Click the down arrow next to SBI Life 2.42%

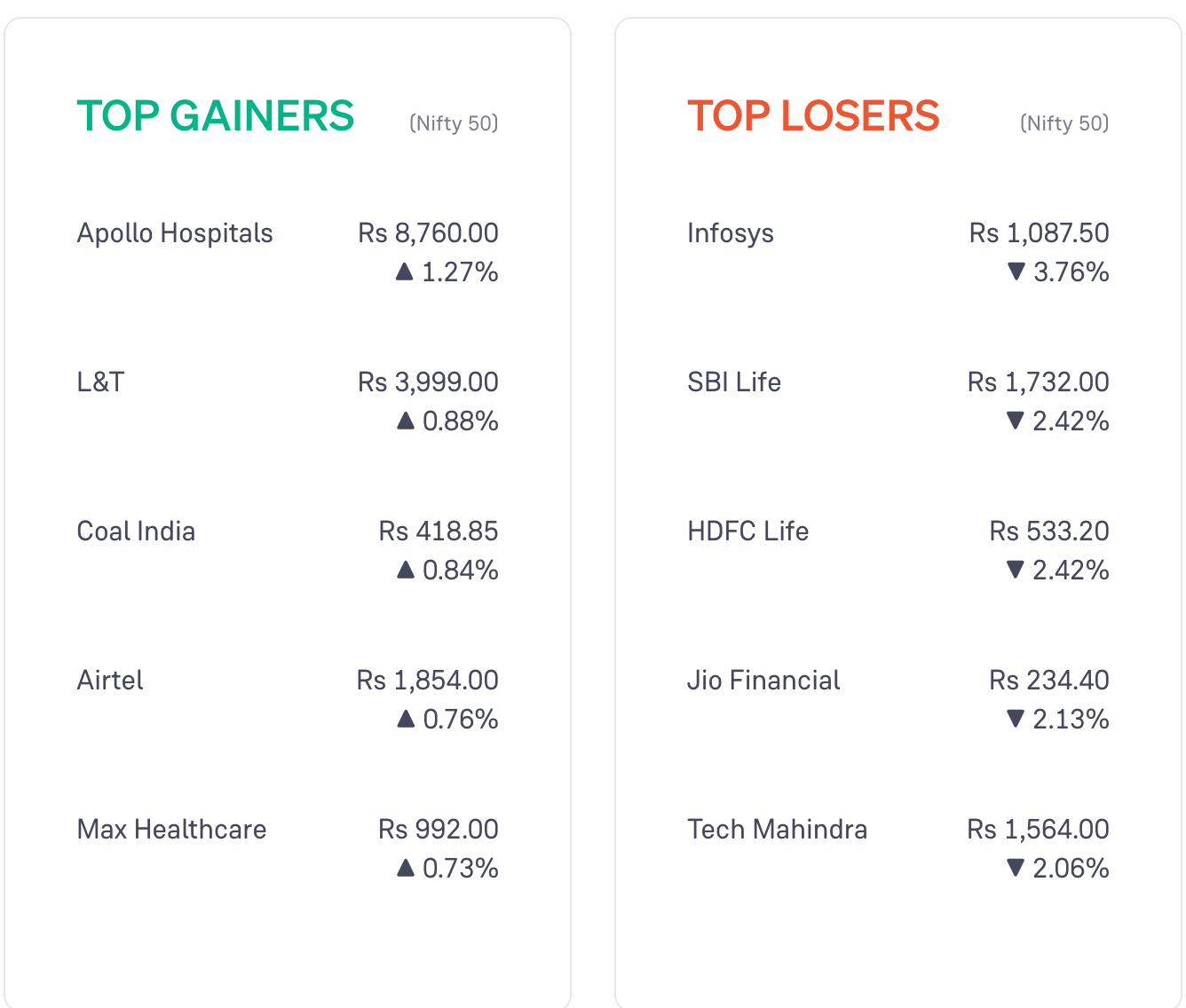click(1016, 421)
